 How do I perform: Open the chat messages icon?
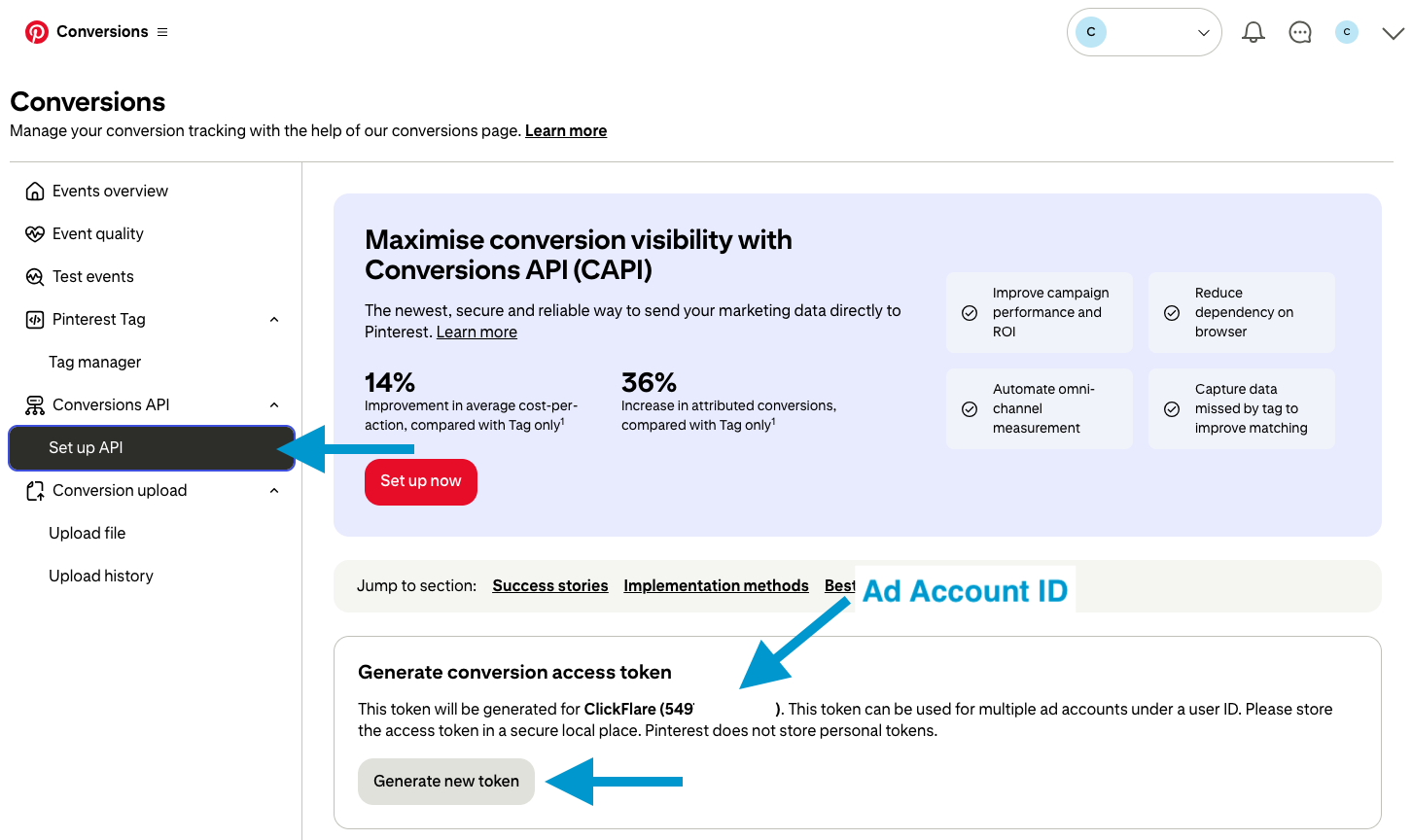pos(1300,33)
